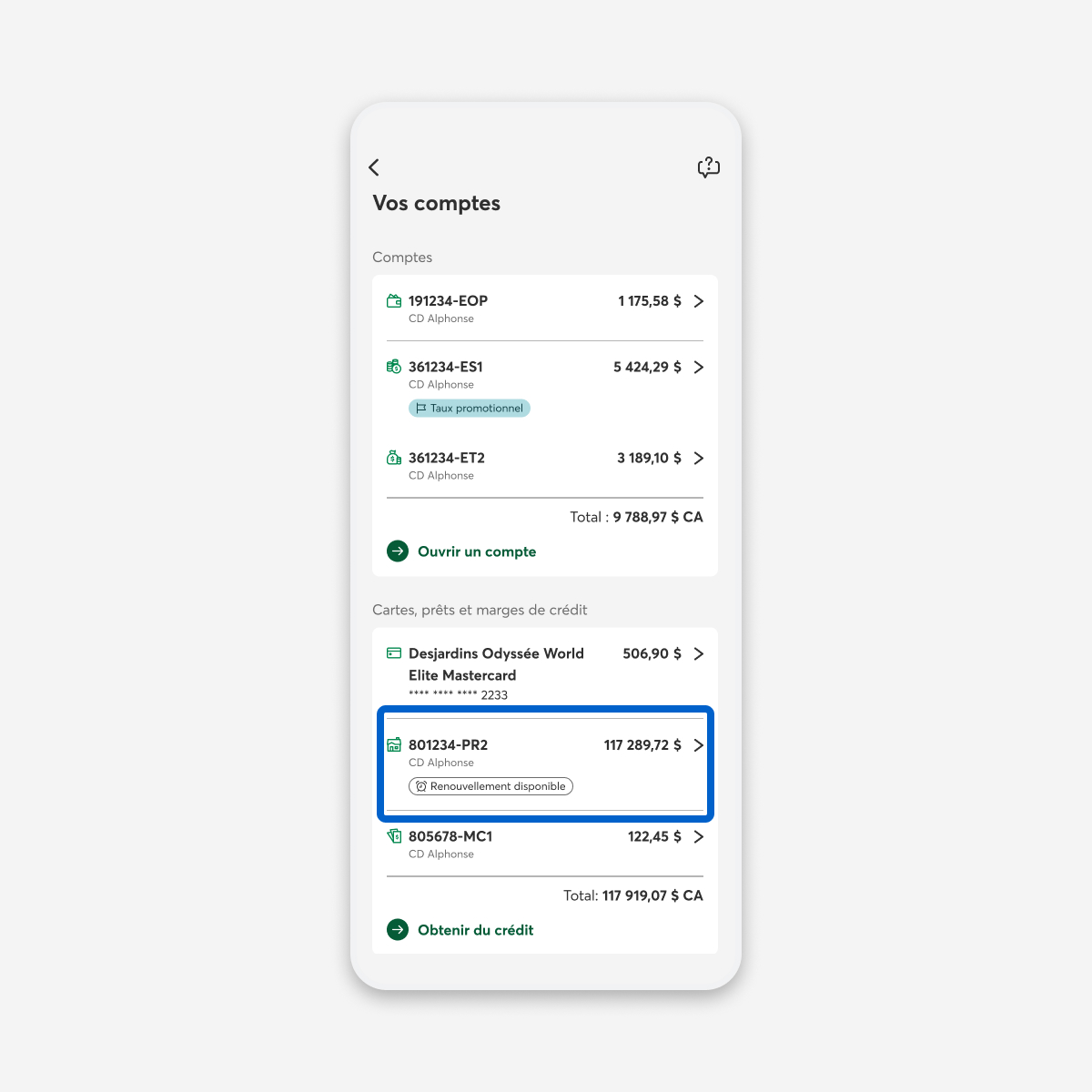The width and height of the screenshot is (1092, 1092).
Task: Open the help chat bubble icon
Action: [708, 167]
